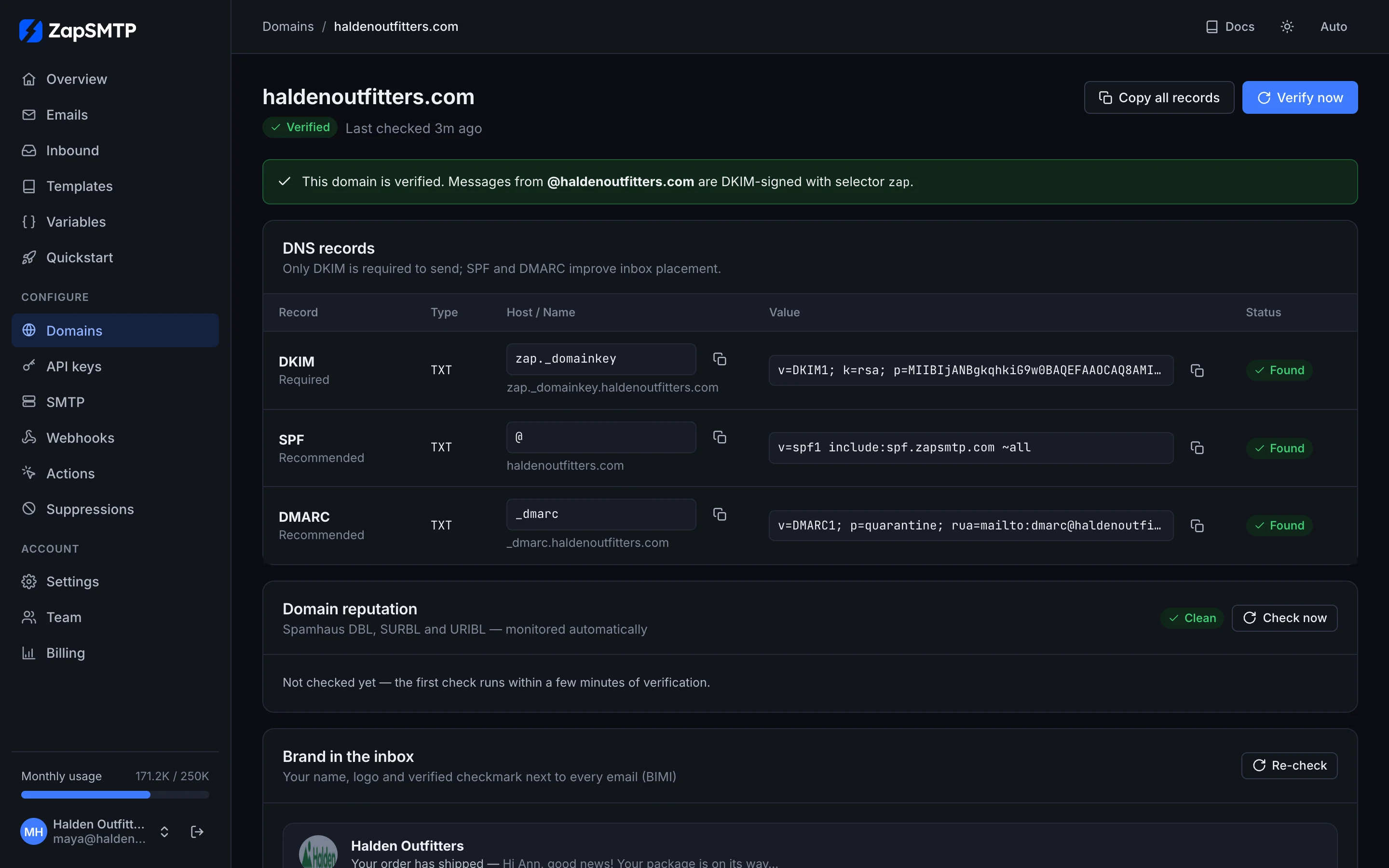Copy the DMARC record value
The image size is (1389, 868).
[x=1197, y=526]
